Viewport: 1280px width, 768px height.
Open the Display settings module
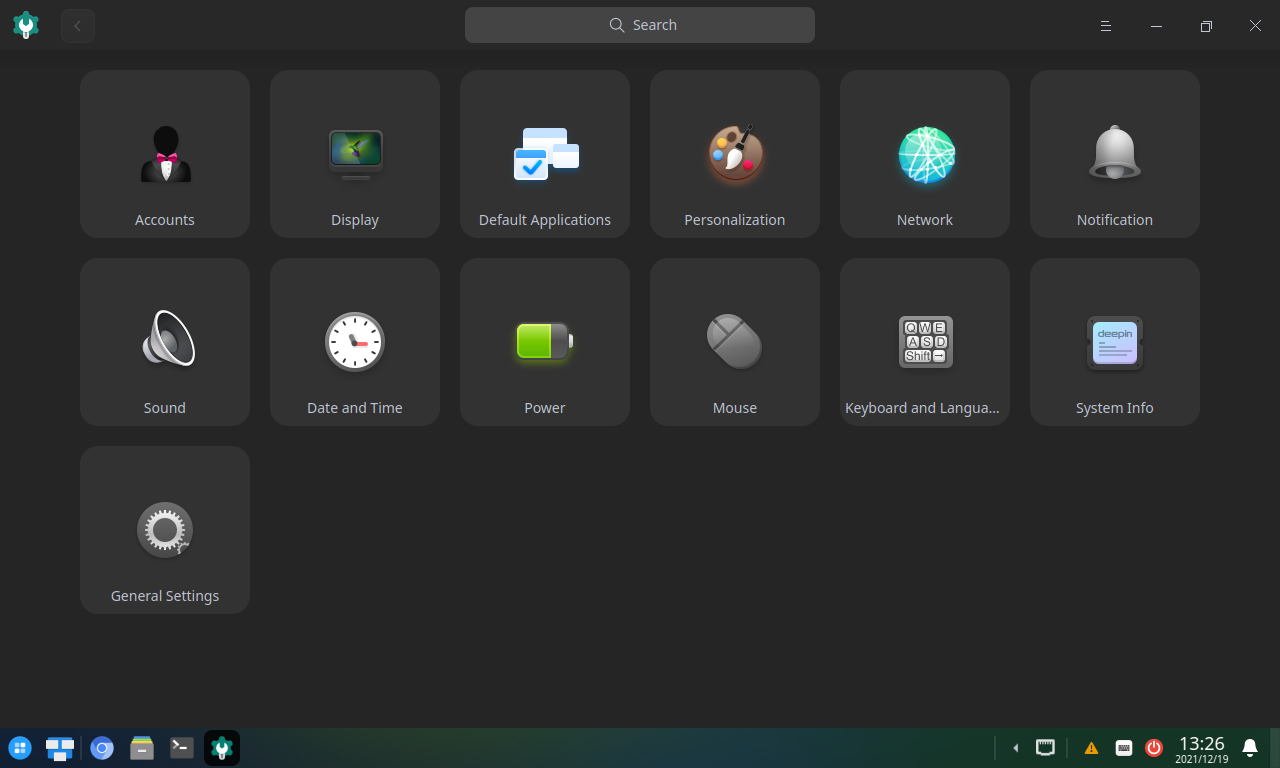(x=355, y=154)
